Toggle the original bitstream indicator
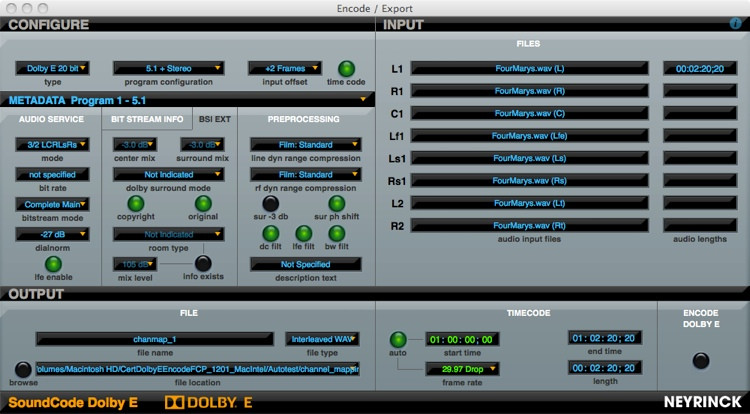 pyautogui.click(x=205, y=203)
